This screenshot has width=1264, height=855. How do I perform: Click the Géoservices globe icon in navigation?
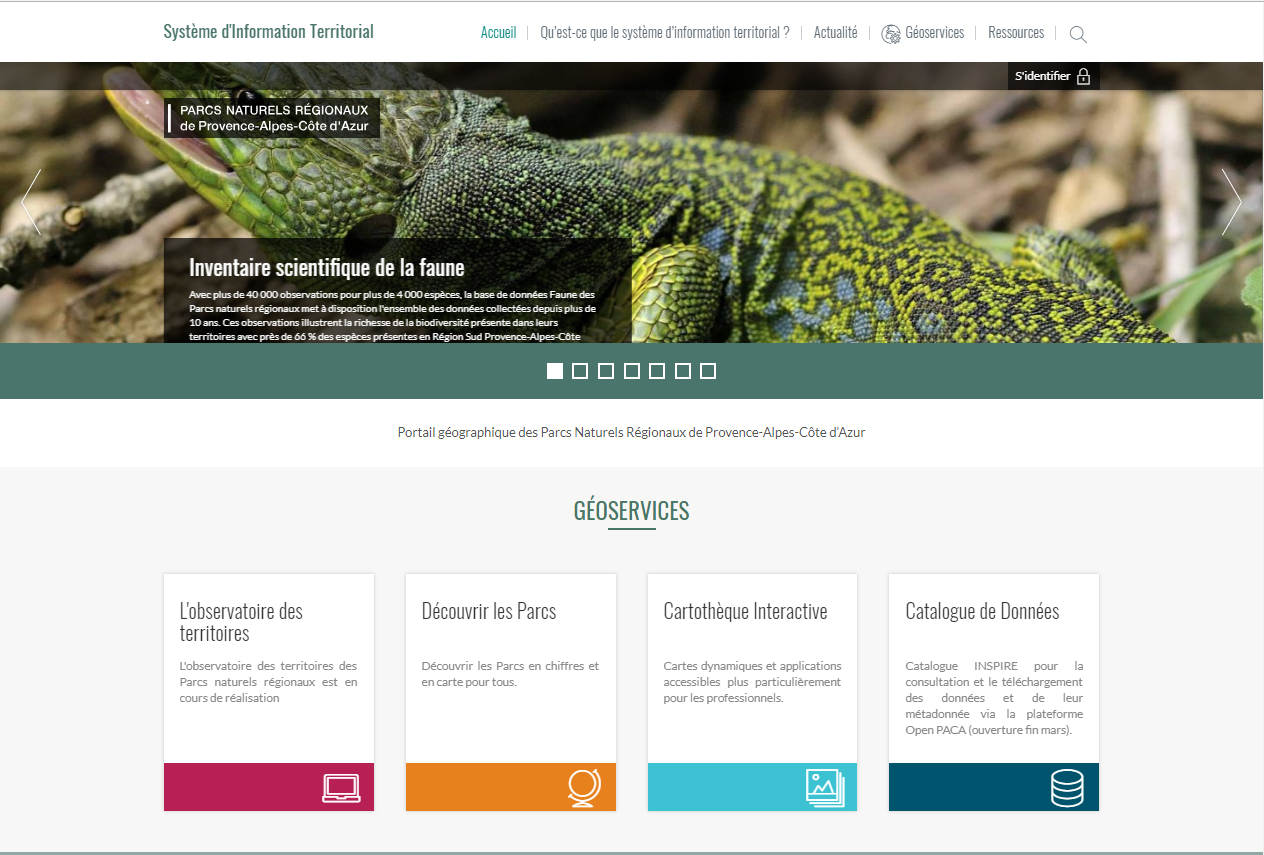tap(890, 34)
